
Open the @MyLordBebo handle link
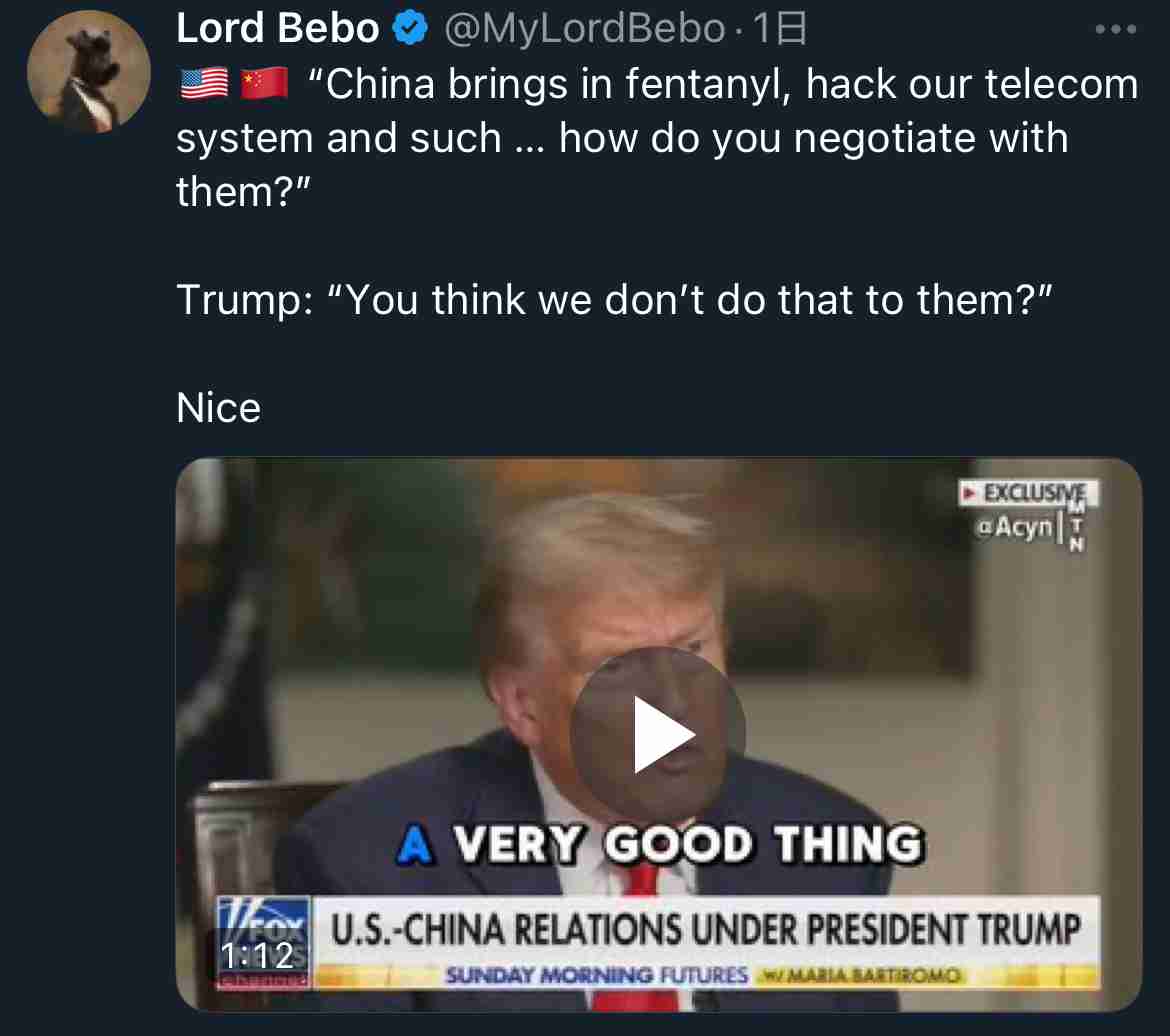tap(584, 28)
